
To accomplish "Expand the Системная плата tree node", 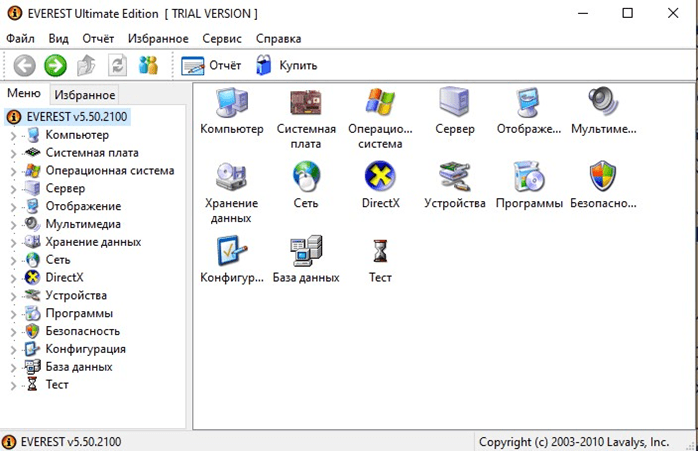I will click(13, 153).
